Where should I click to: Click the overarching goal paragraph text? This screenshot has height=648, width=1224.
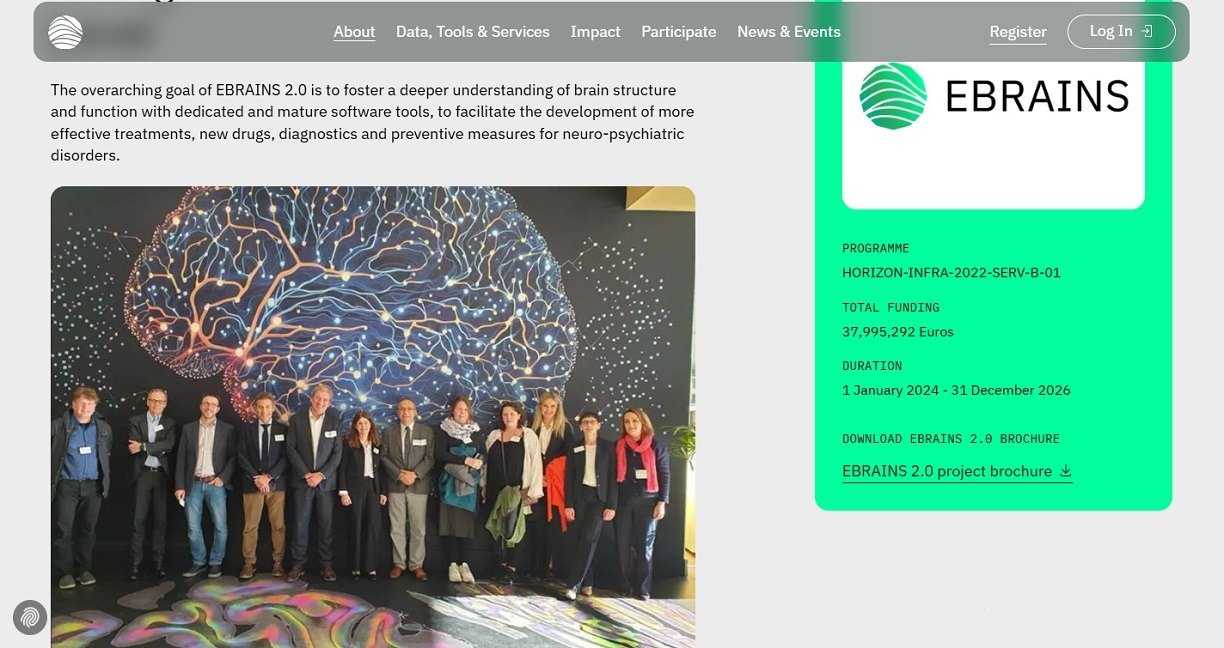point(373,123)
